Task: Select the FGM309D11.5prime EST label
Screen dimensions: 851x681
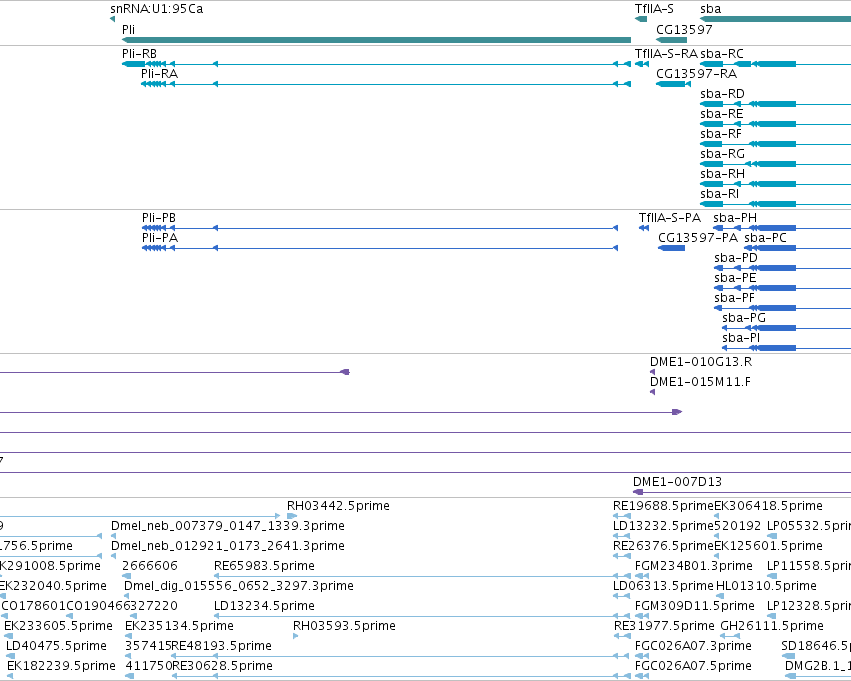Action: coord(695,607)
